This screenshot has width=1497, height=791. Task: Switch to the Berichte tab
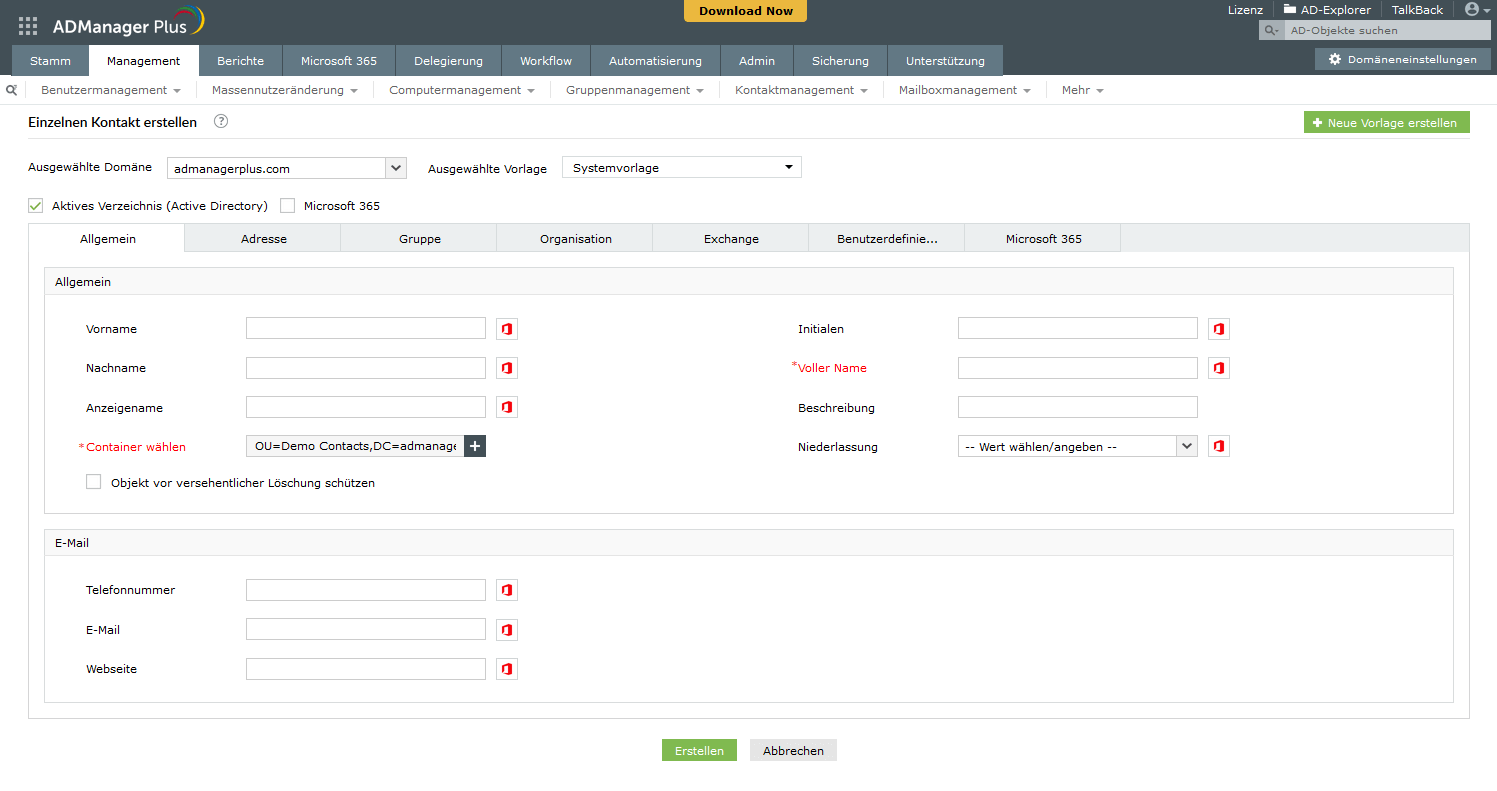241,61
